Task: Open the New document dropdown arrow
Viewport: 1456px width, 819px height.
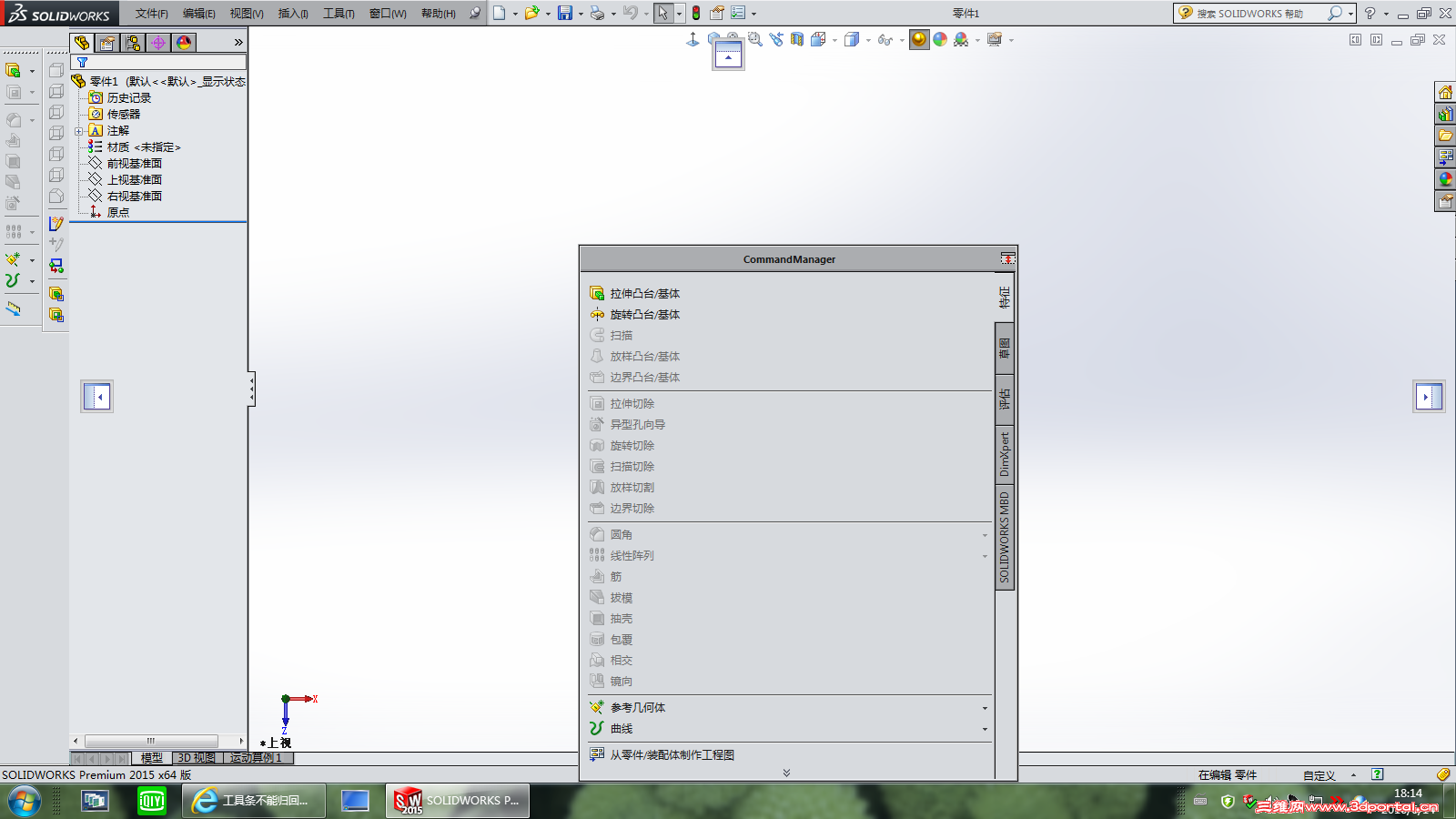Action: [514, 14]
